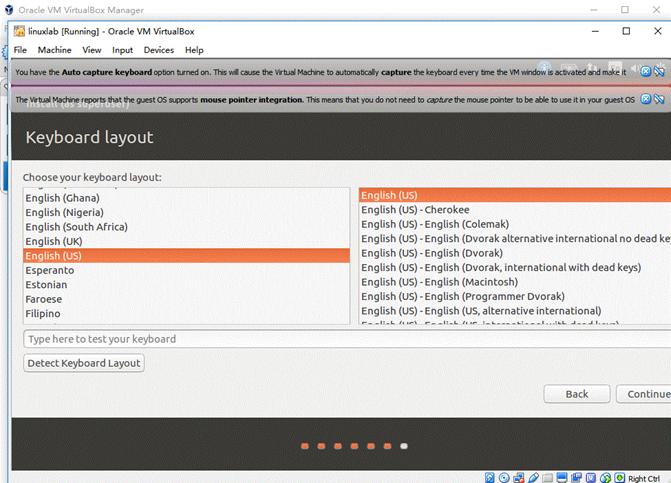Screen dimensions: 671x483
Task: Click the USB devices status icon
Action: click(x=533, y=478)
